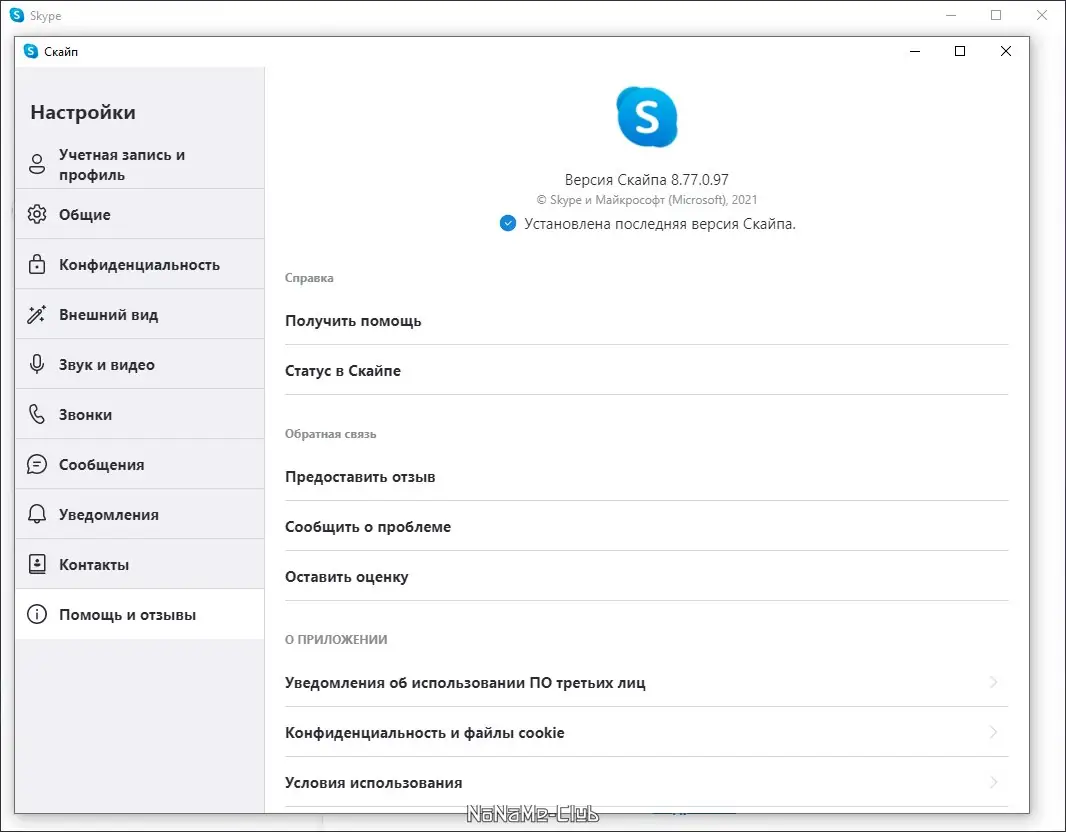Screen dimensions: 1066x832
Task: Click the magic wand icon for Внешний вид
Action: (37, 314)
